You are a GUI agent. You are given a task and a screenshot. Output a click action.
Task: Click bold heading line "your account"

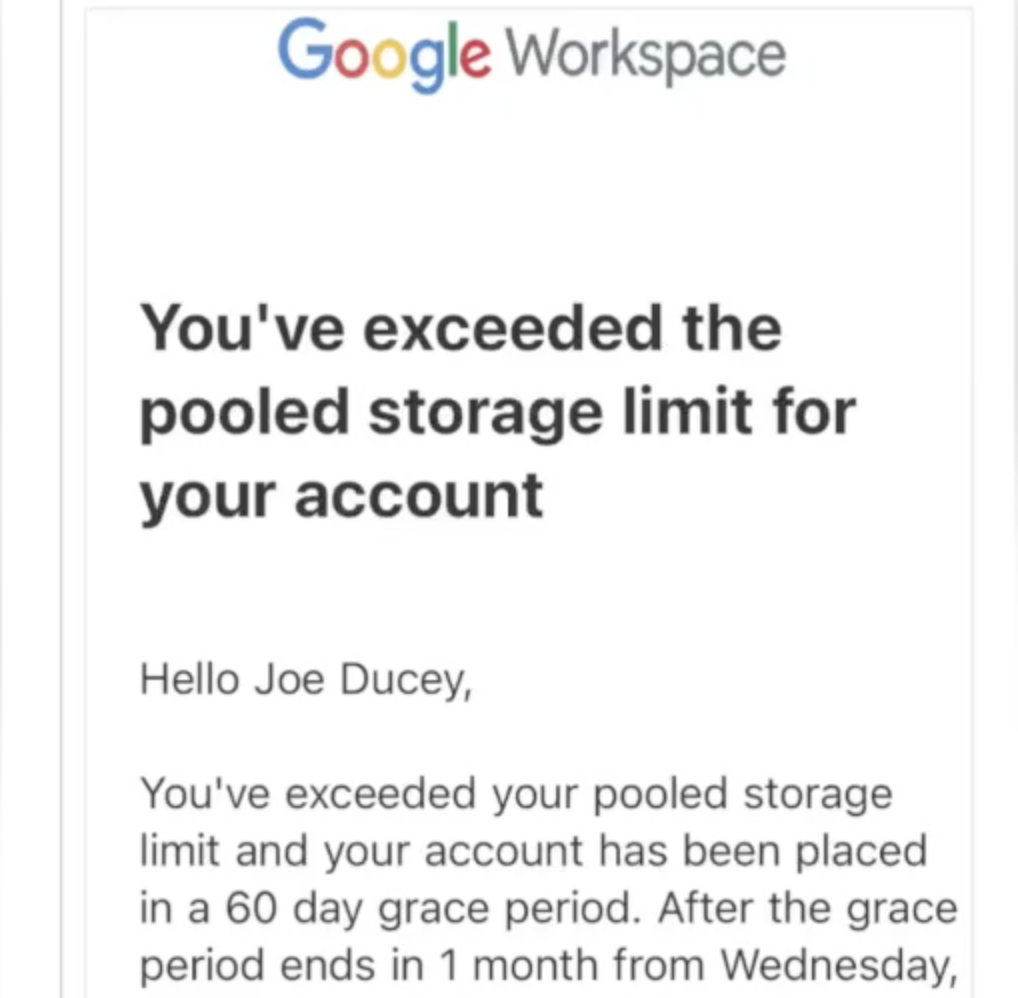[x=341, y=493]
